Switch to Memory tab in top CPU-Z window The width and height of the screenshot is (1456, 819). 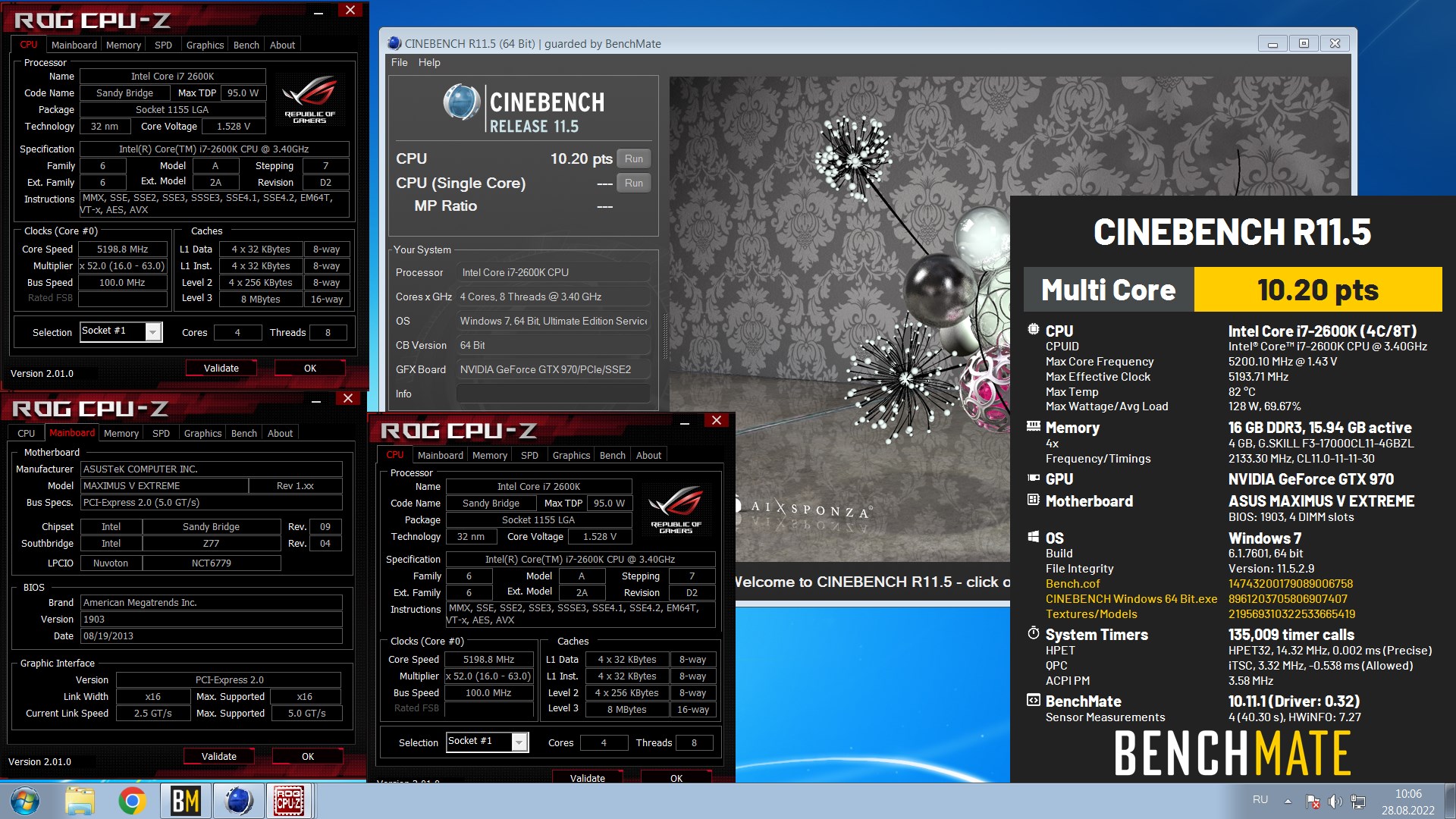tap(124, 45)
